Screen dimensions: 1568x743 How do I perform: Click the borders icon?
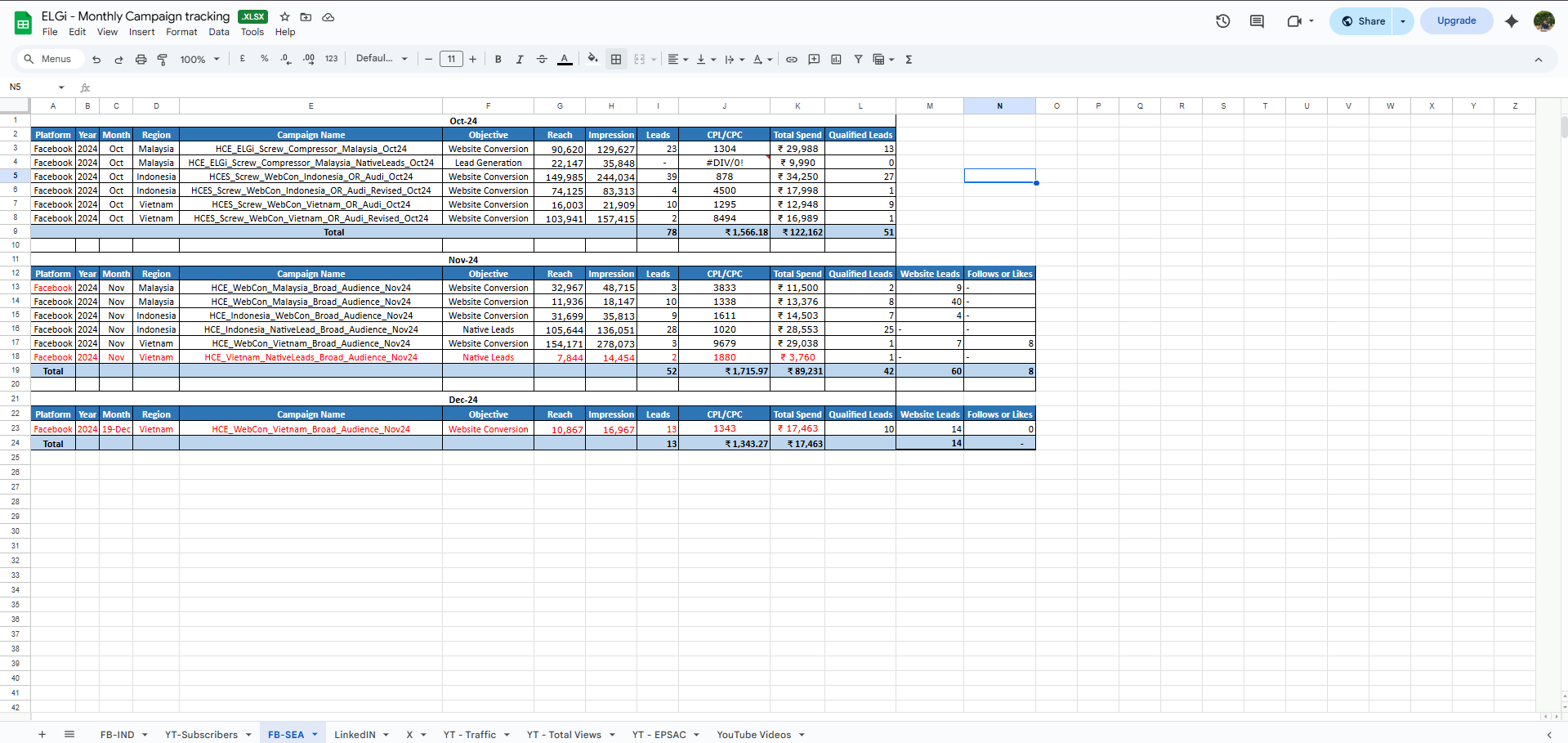[616, 60]
